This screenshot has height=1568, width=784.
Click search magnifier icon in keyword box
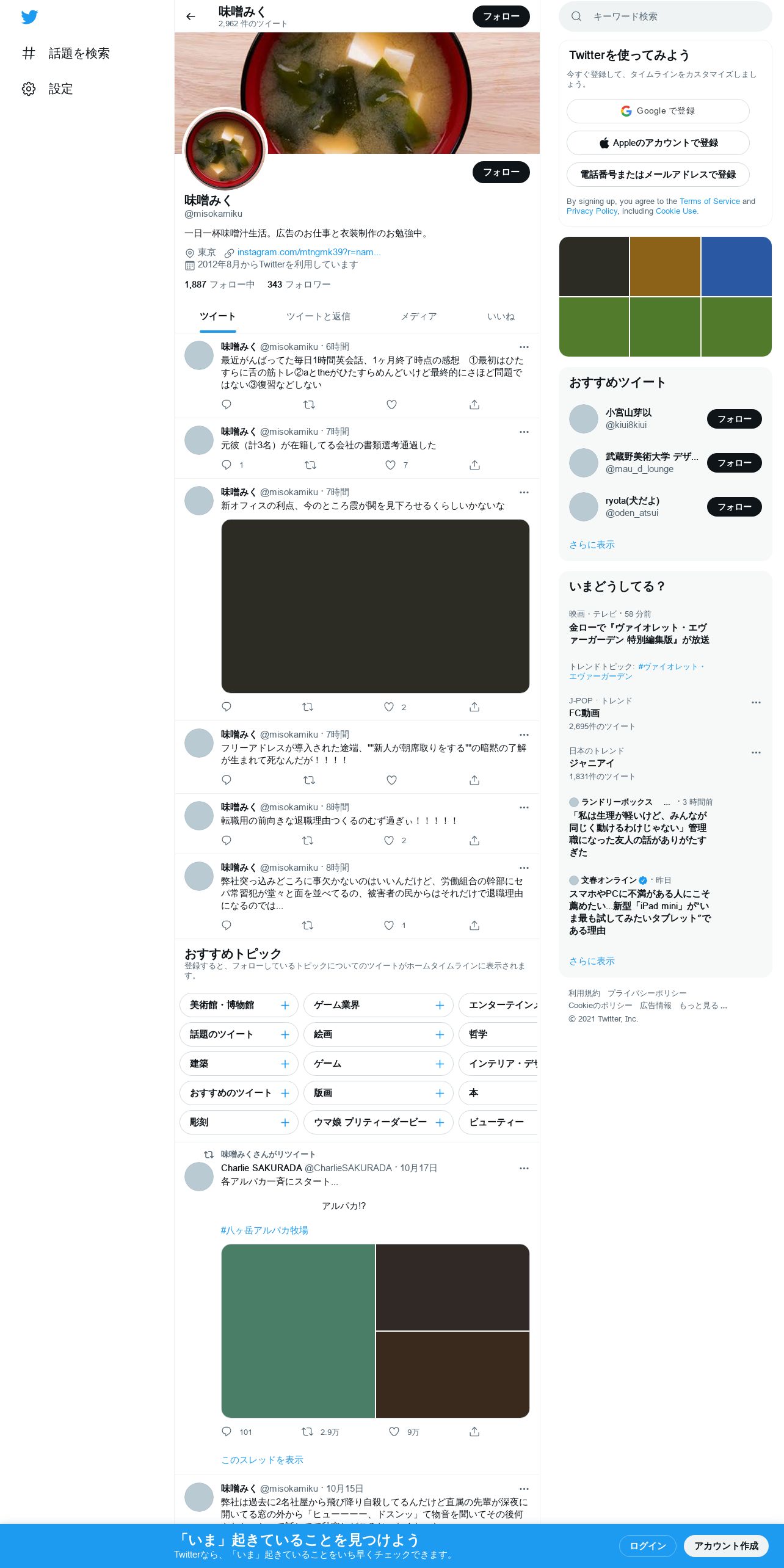(576, 16)
